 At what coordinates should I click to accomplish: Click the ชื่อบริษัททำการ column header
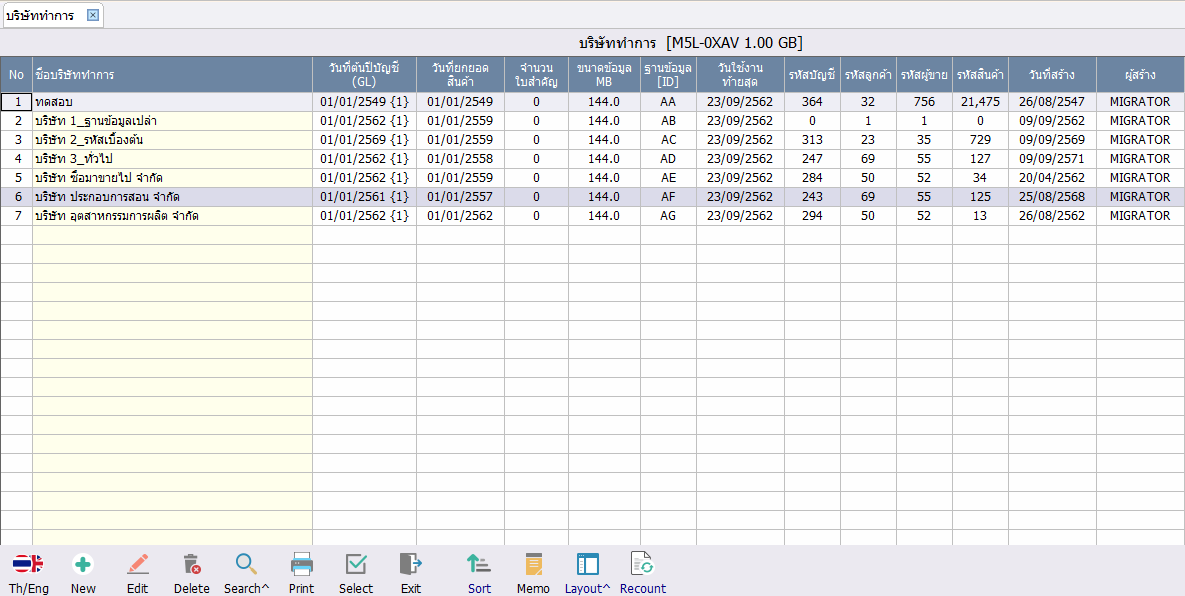pos(172,75)
